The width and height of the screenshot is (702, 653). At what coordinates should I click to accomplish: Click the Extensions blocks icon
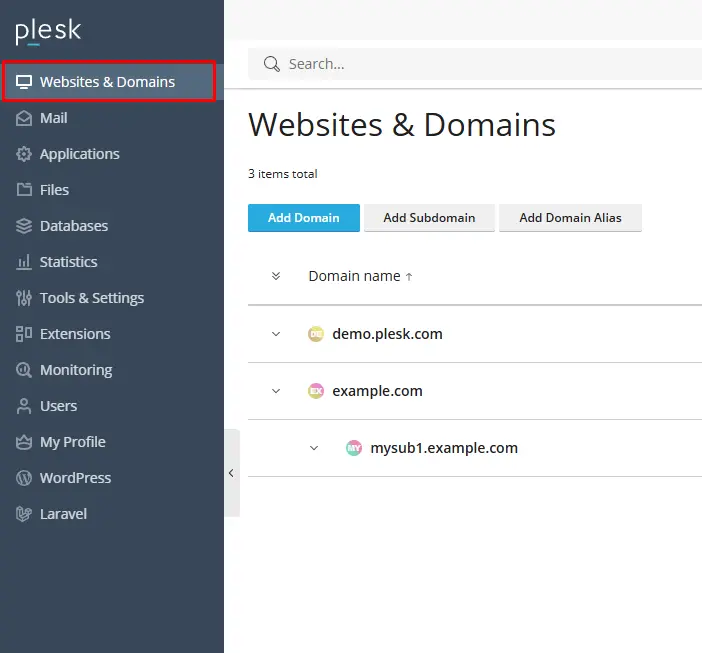point(24,334)
